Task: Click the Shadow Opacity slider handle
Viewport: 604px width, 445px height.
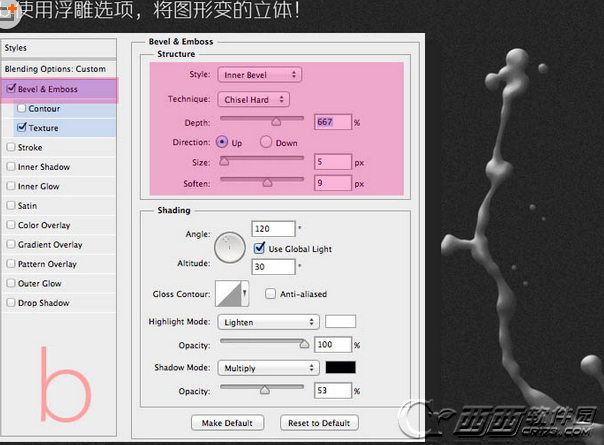Action: [265, 390]
